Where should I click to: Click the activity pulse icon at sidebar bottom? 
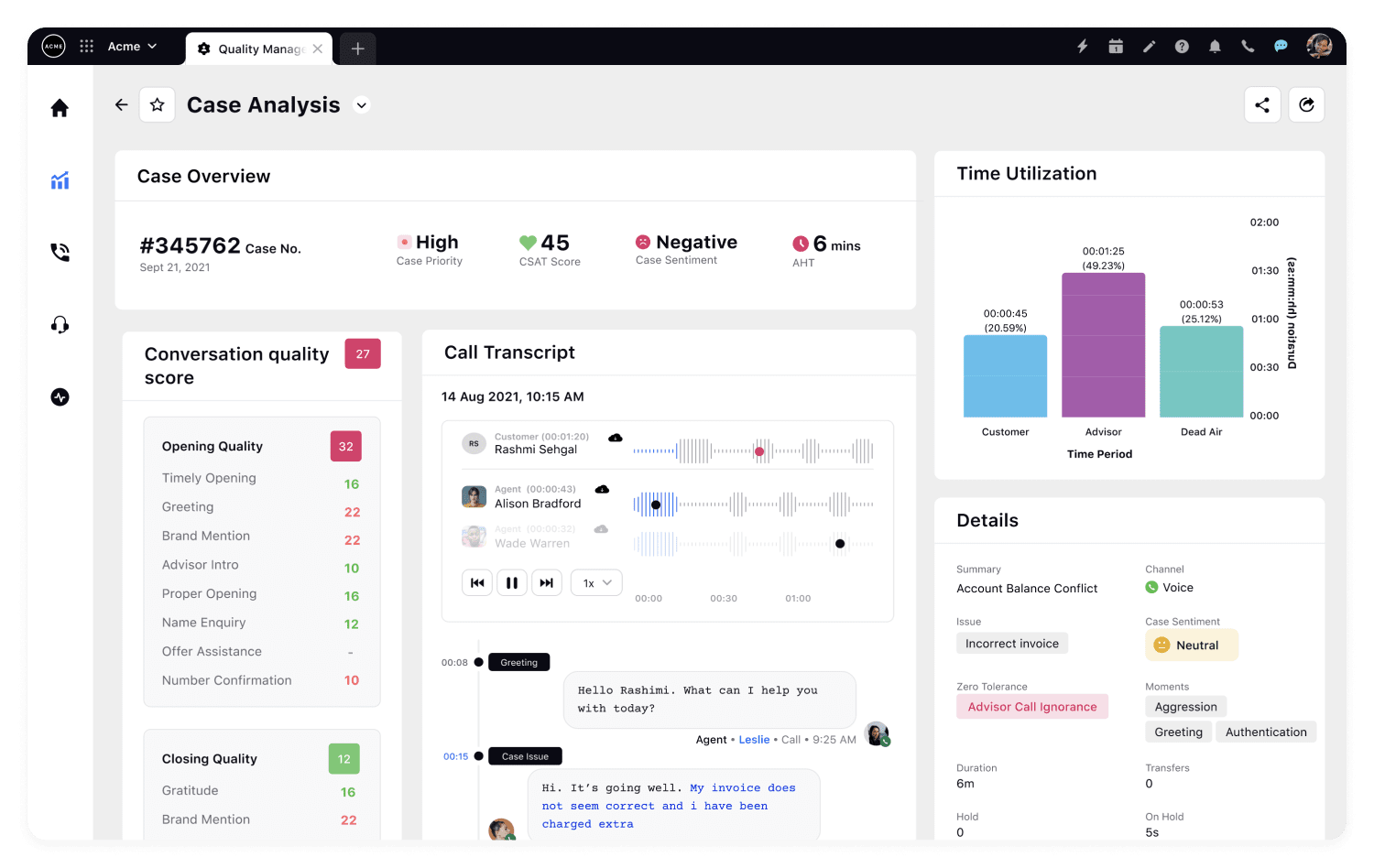[x=59, y=396]
